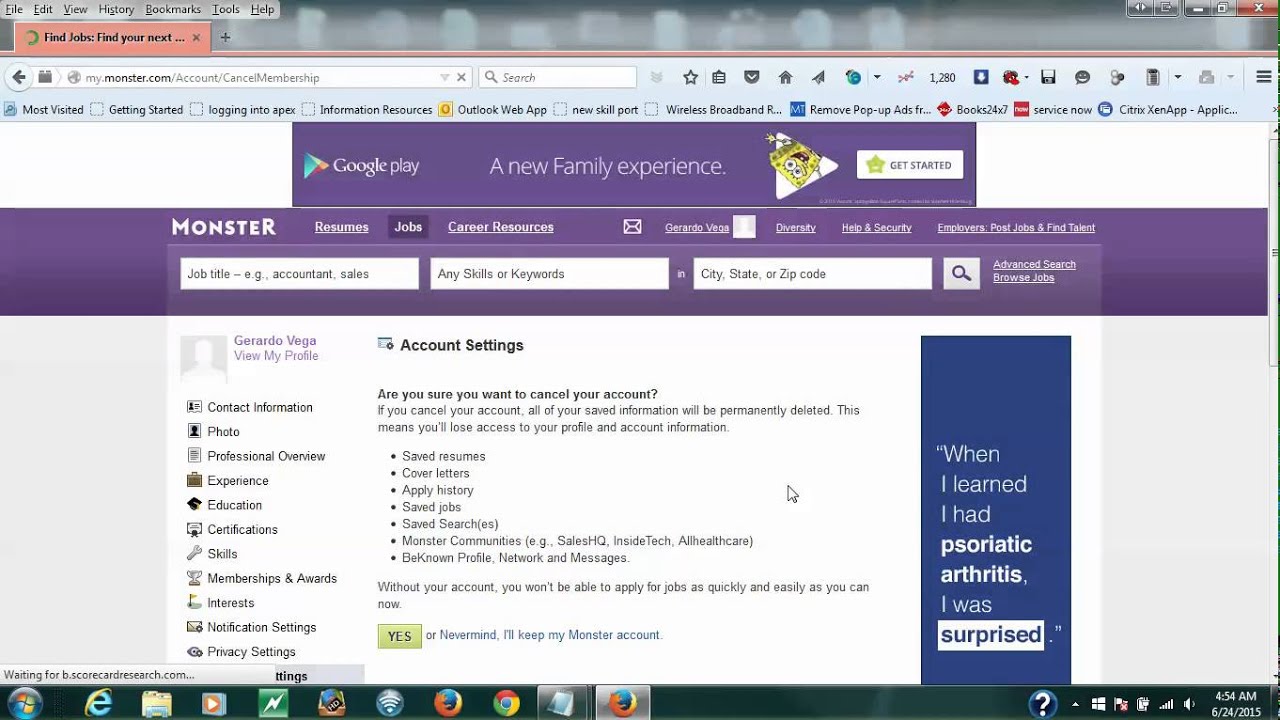The height and width of the screenshot is (720, 1280).
Task: Click the Advanced Search link
Action: pyautogui.click(x=1034, y=264)
